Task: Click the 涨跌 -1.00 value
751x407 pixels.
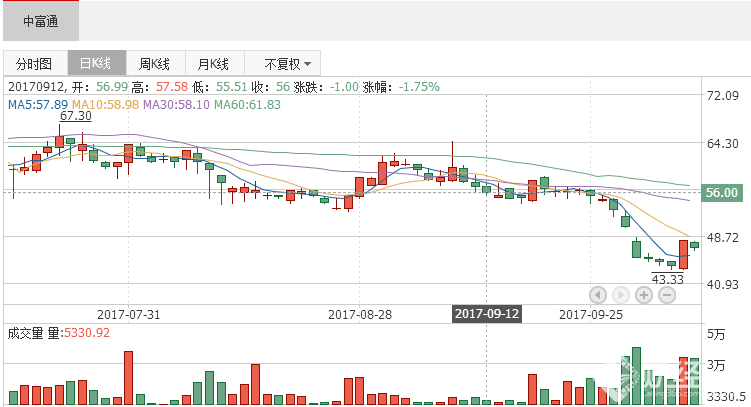Action: 344,87
